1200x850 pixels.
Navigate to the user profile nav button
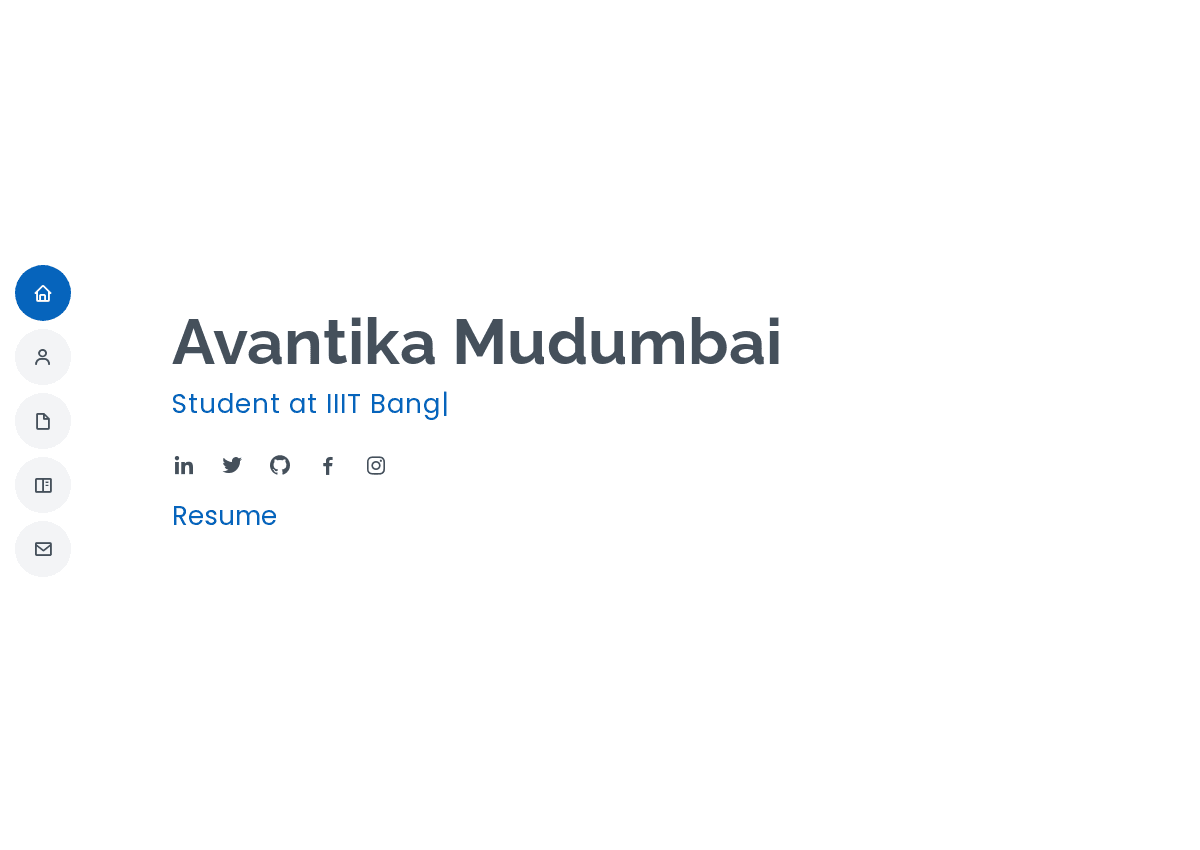pyautogui.click(x=43, y=357)
